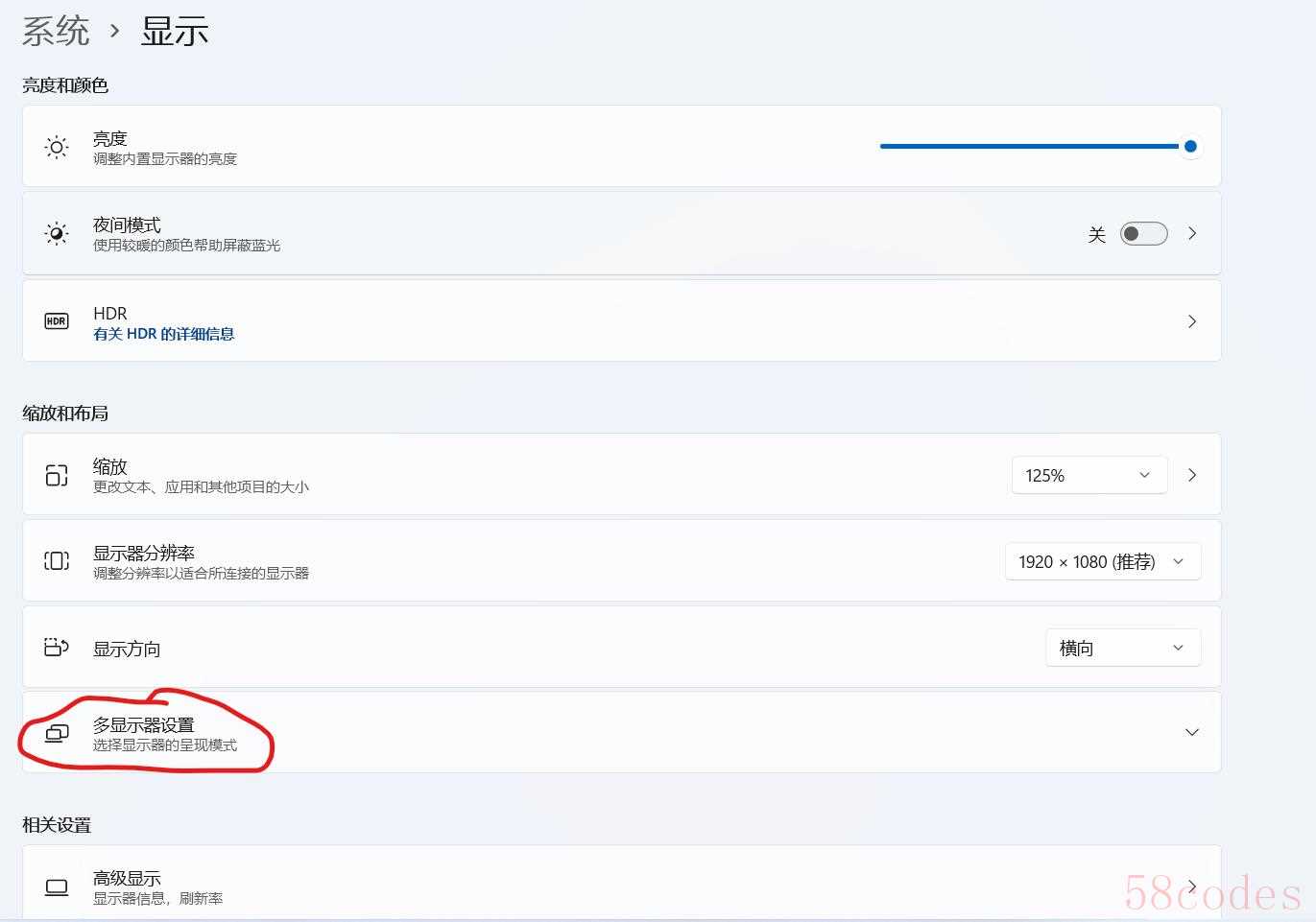The width and height of the screenshot is (1316, 922).
Task: Click the scale (缩放) icon
Action: 57,475
